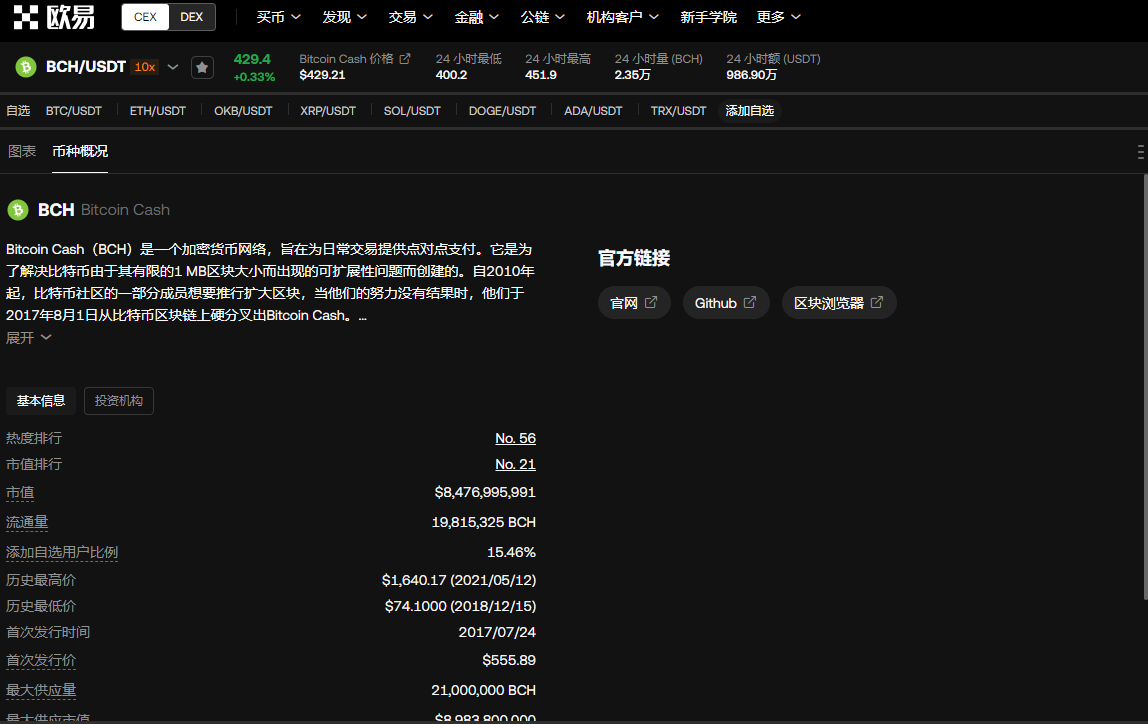This screenshot has width=1148, height=724.
Task: Open the panel options menu at right edge
Action: point(1141,152)
